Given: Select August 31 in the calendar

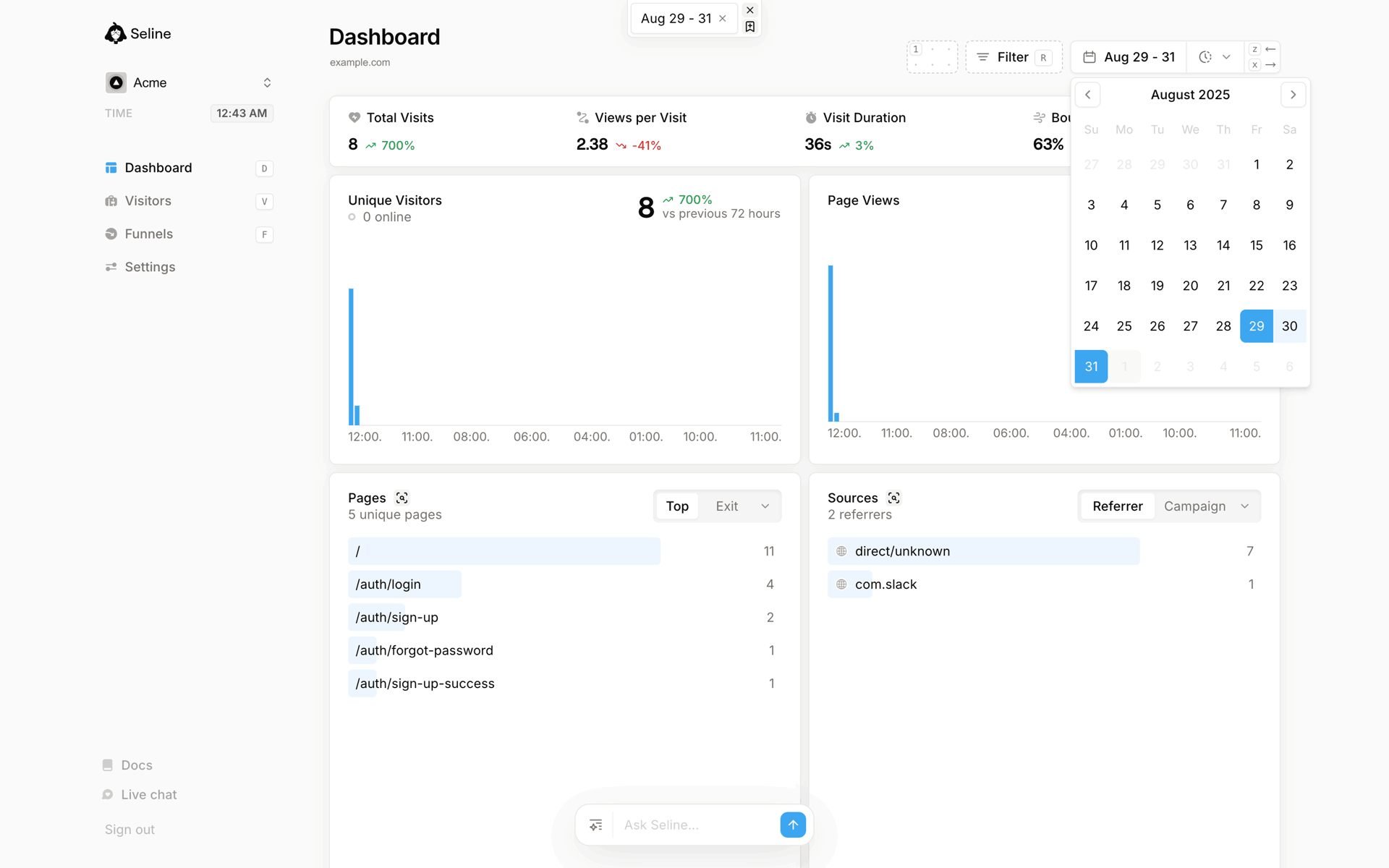Looking at the screenshot, I should 1091,367.
